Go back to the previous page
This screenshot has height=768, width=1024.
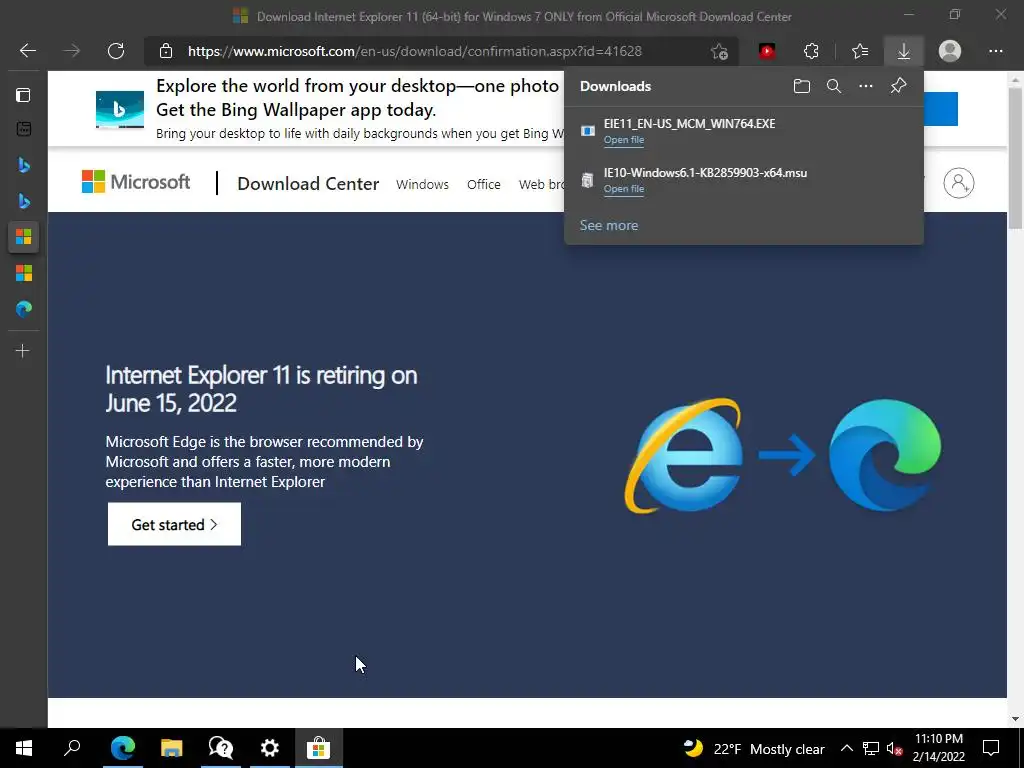[x=27, y=51]
